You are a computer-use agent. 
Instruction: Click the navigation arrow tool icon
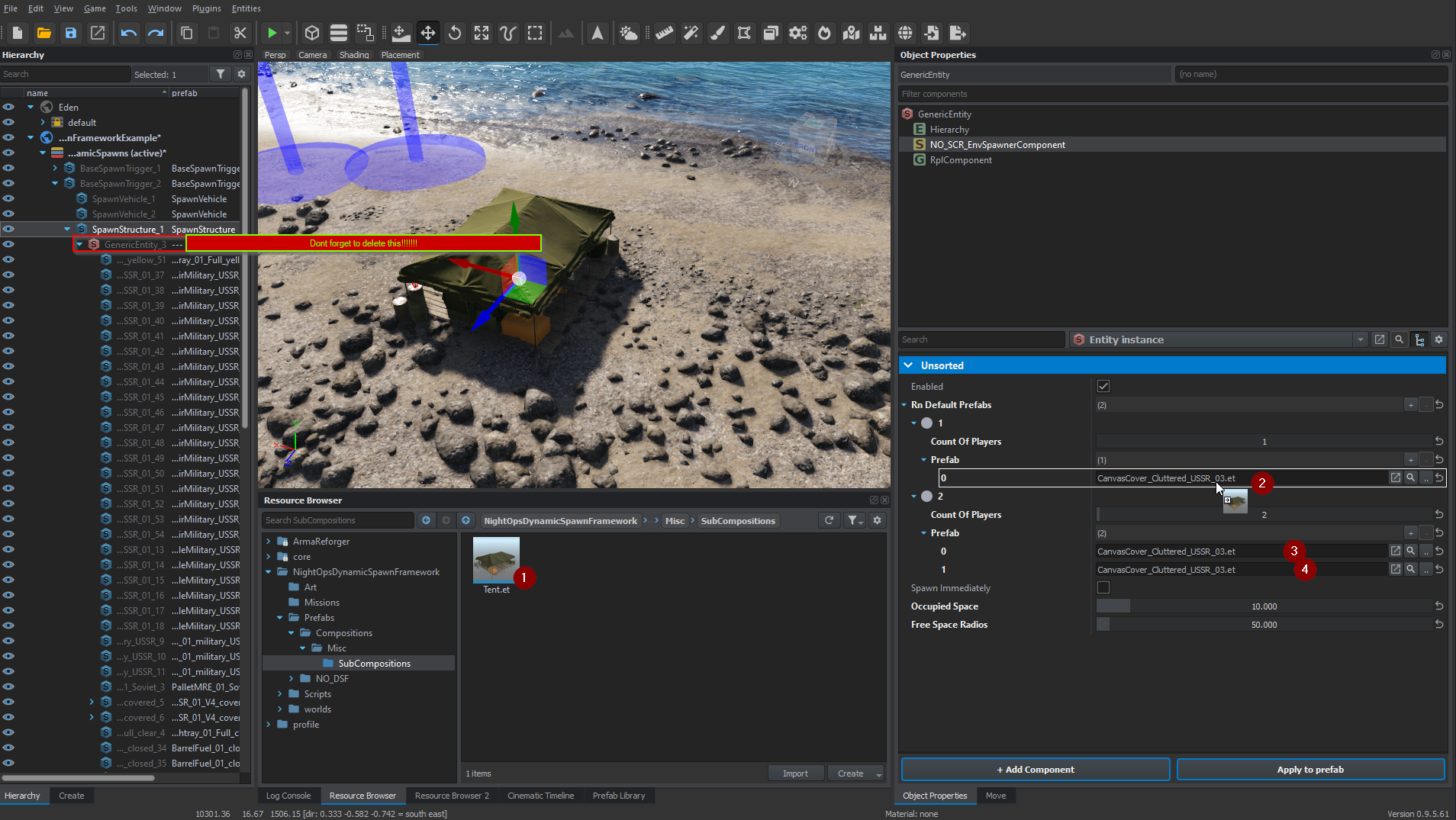(x=598, y=33)
